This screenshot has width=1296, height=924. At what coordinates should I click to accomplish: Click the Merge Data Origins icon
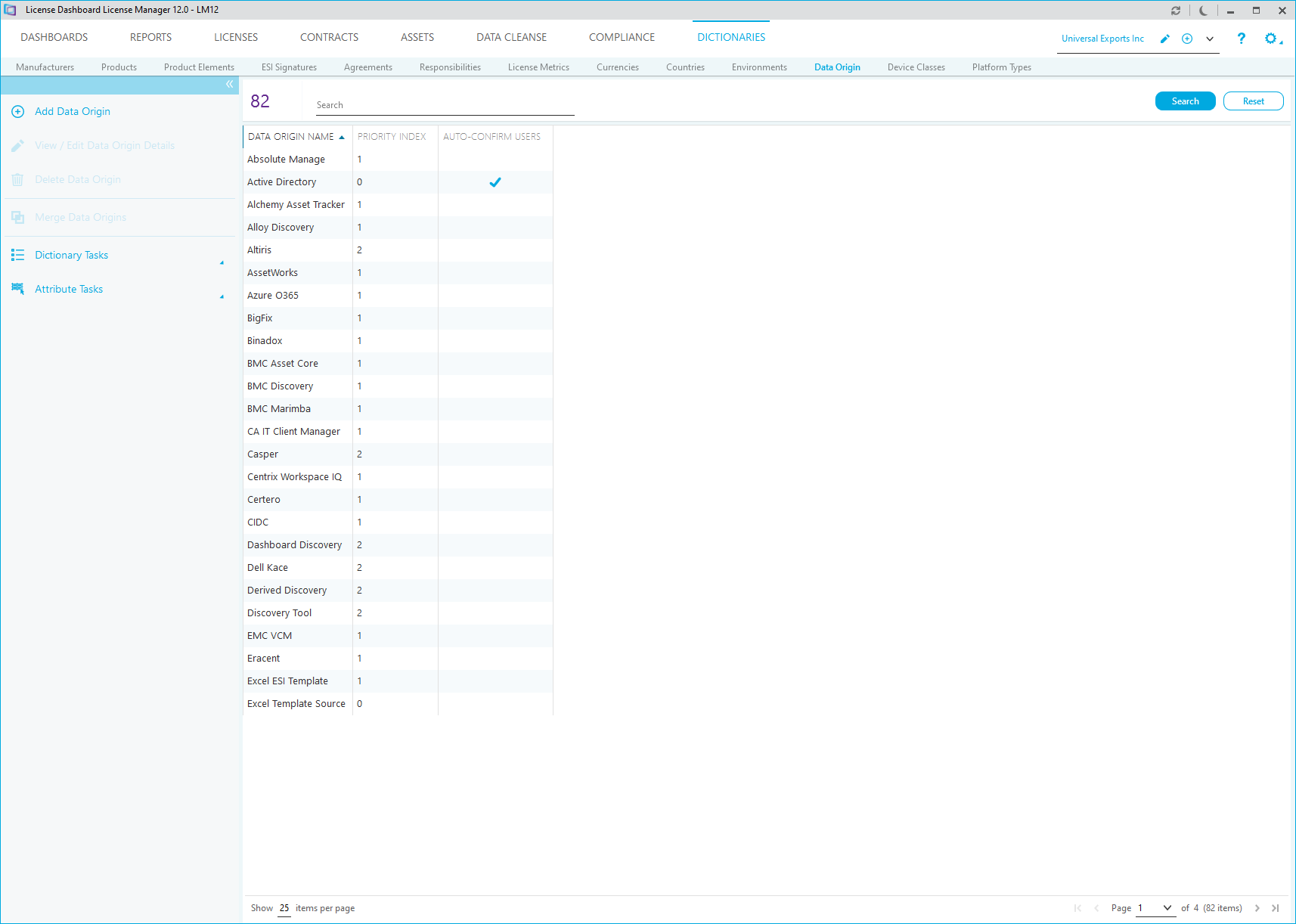coord(18,218)
